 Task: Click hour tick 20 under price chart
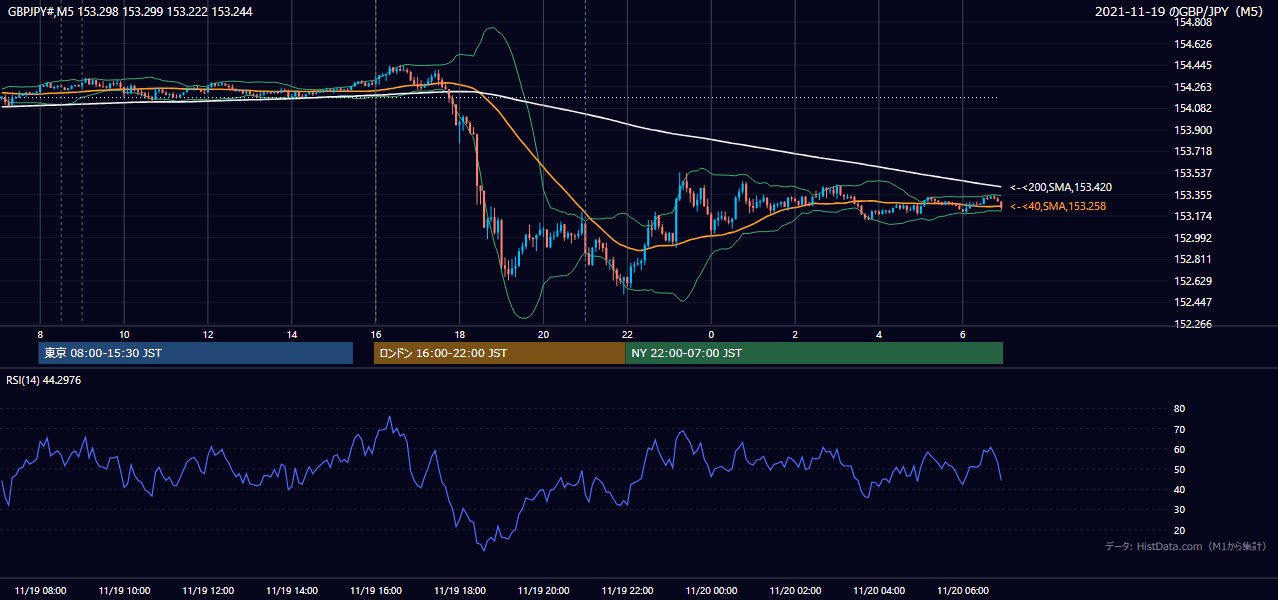coord(544,334)
